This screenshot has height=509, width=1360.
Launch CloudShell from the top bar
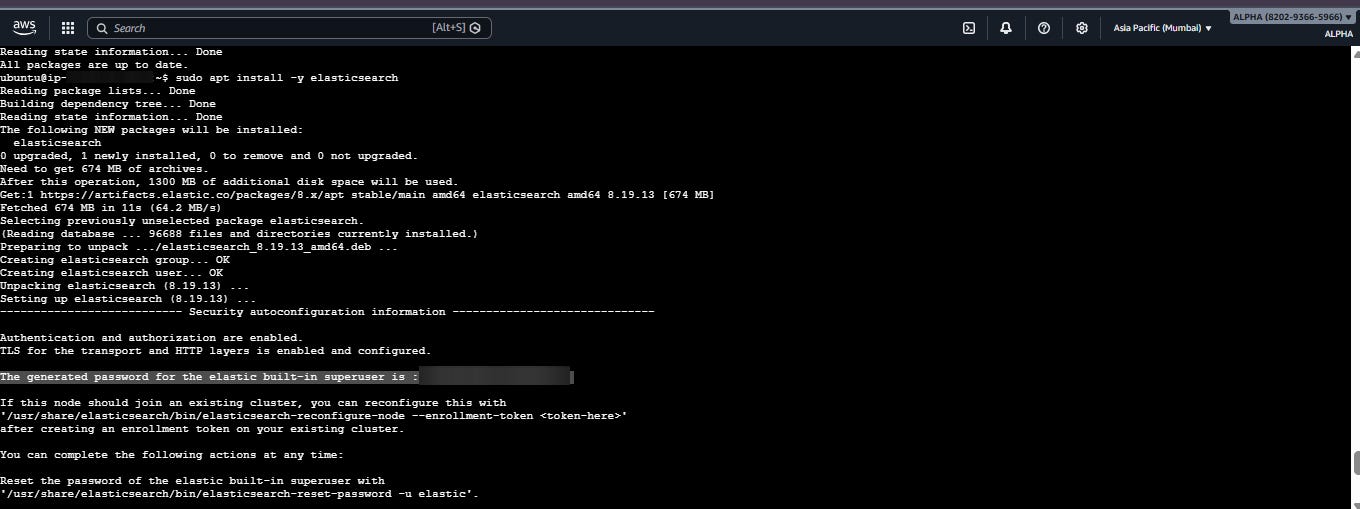pyautogui.click(x=969, y=28)
